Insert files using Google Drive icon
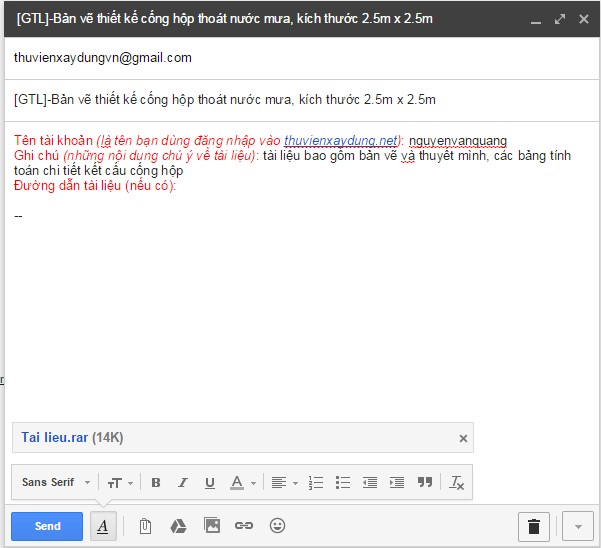 tap(178, 526)
